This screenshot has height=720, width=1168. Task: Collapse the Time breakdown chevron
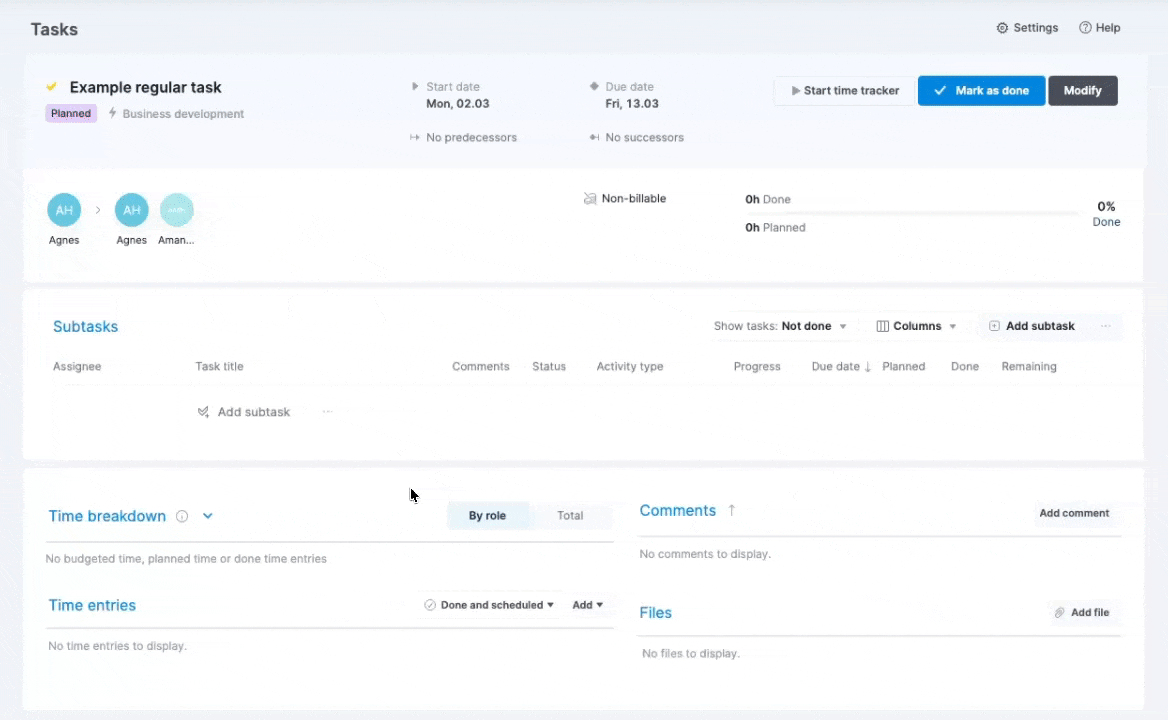coord(208,516)
